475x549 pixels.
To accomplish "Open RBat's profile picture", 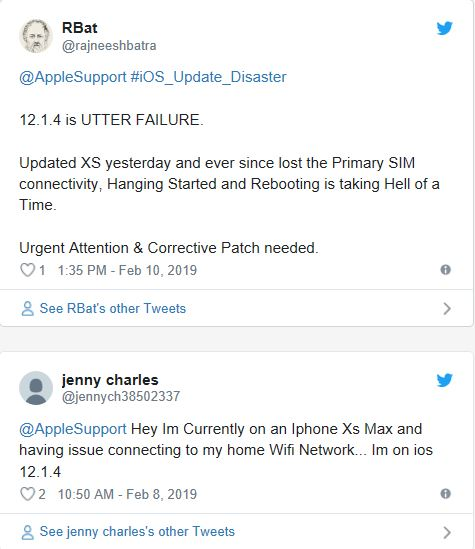I will pos(36,36).
